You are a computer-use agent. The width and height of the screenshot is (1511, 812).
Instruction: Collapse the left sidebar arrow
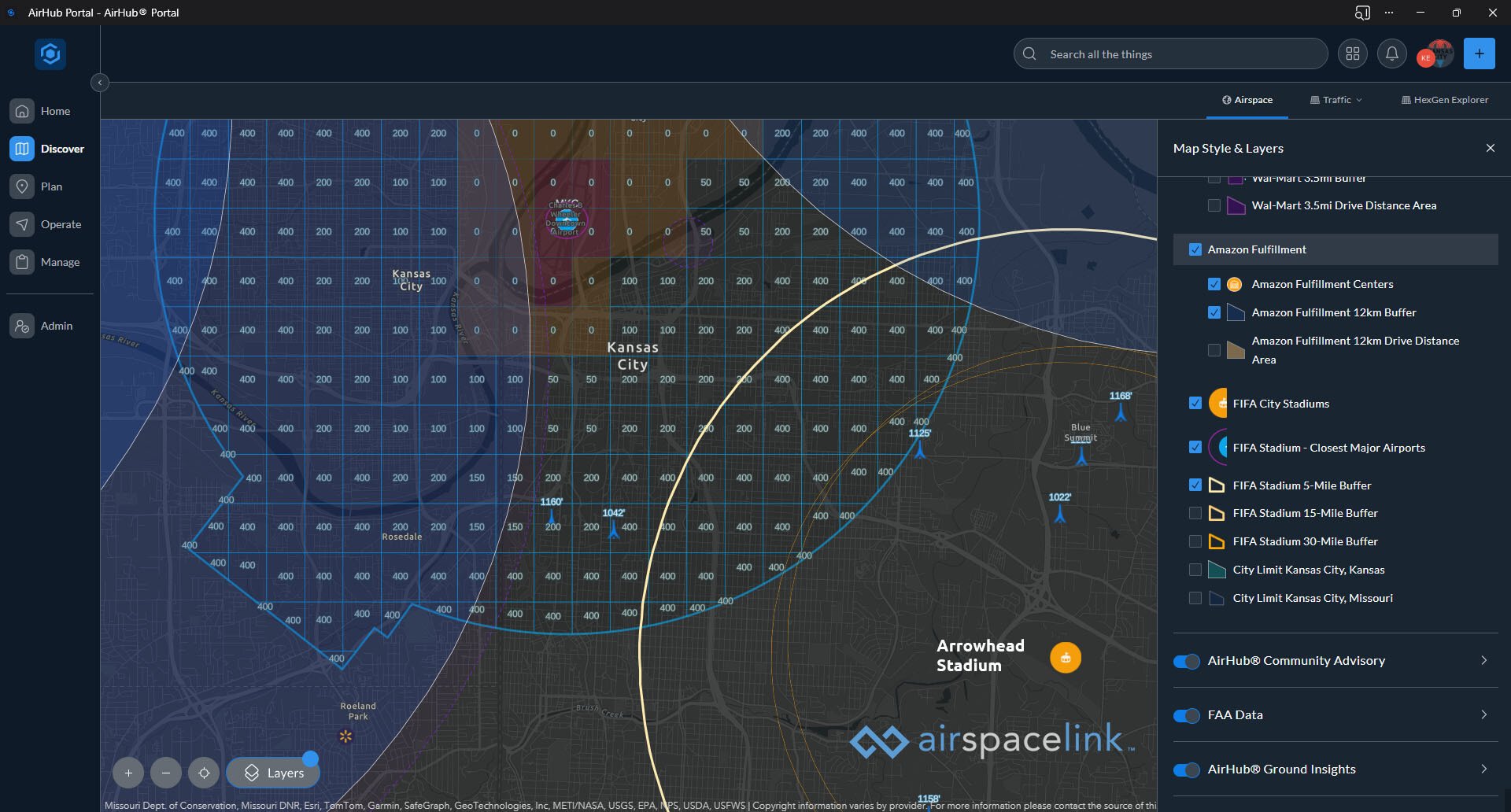100,83
